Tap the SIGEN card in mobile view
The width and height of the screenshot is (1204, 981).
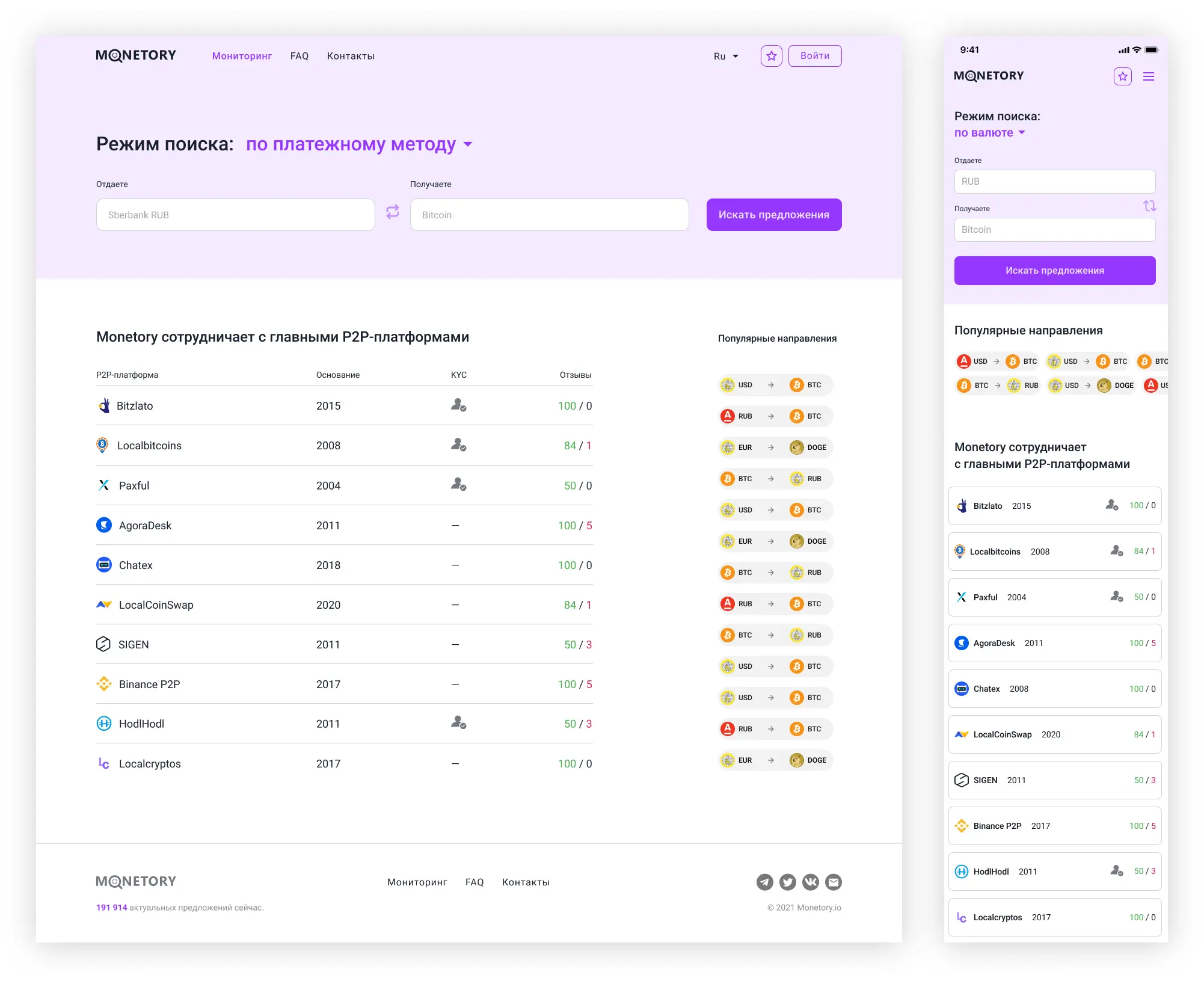[x=1054, y=780]
